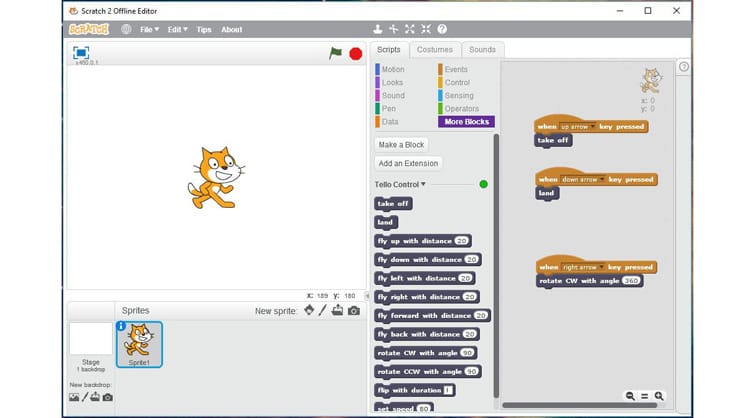
Task: Edit angle value in rotate CCW block
Action: tap(471, 371)
